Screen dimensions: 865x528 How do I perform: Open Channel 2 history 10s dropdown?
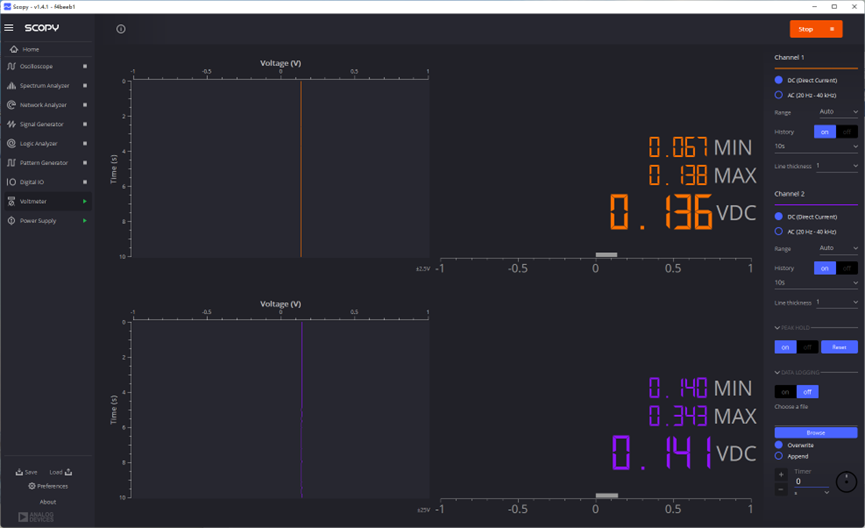[x=816, y=282]
